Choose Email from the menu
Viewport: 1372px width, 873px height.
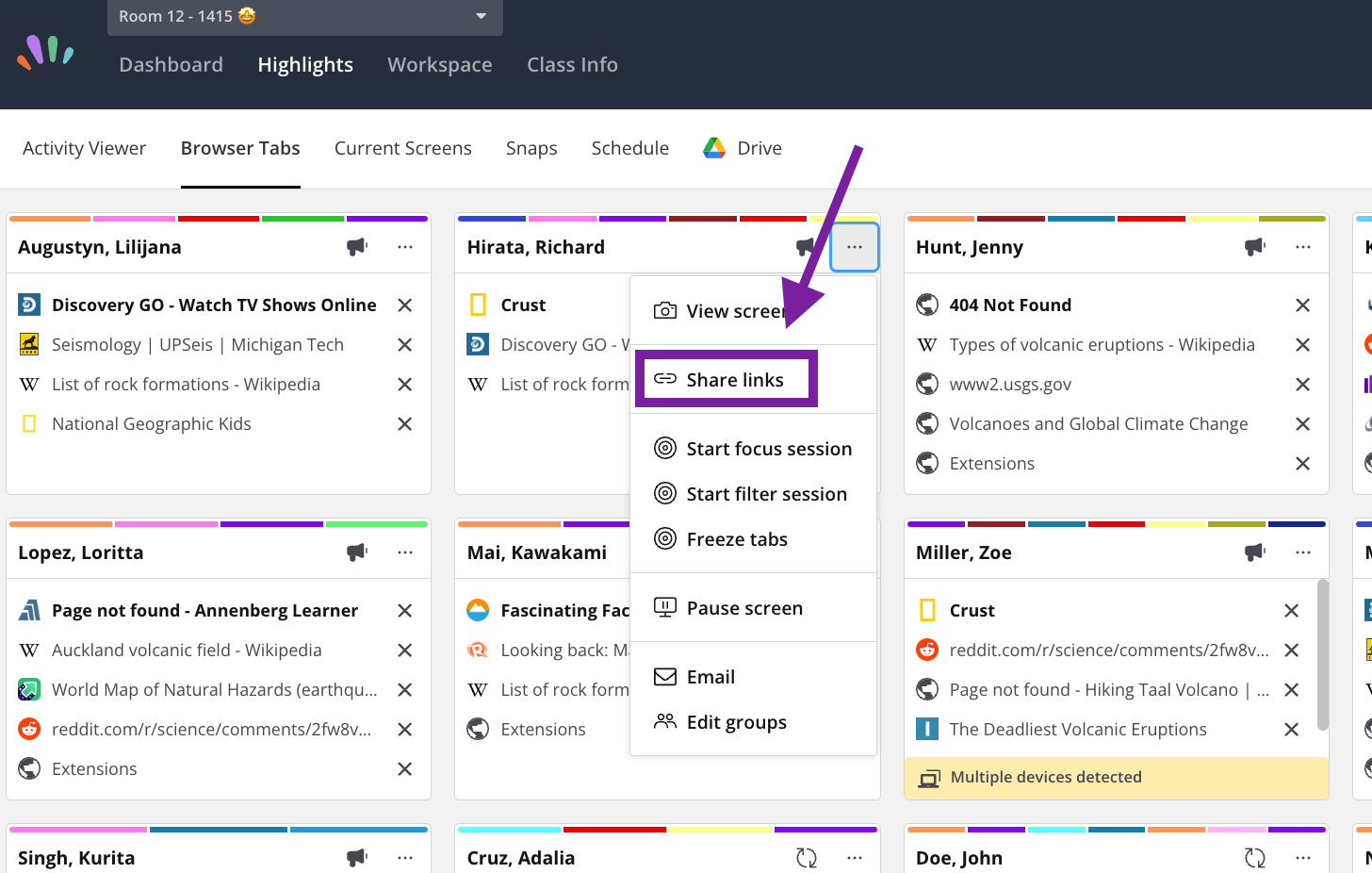(753, 677)
